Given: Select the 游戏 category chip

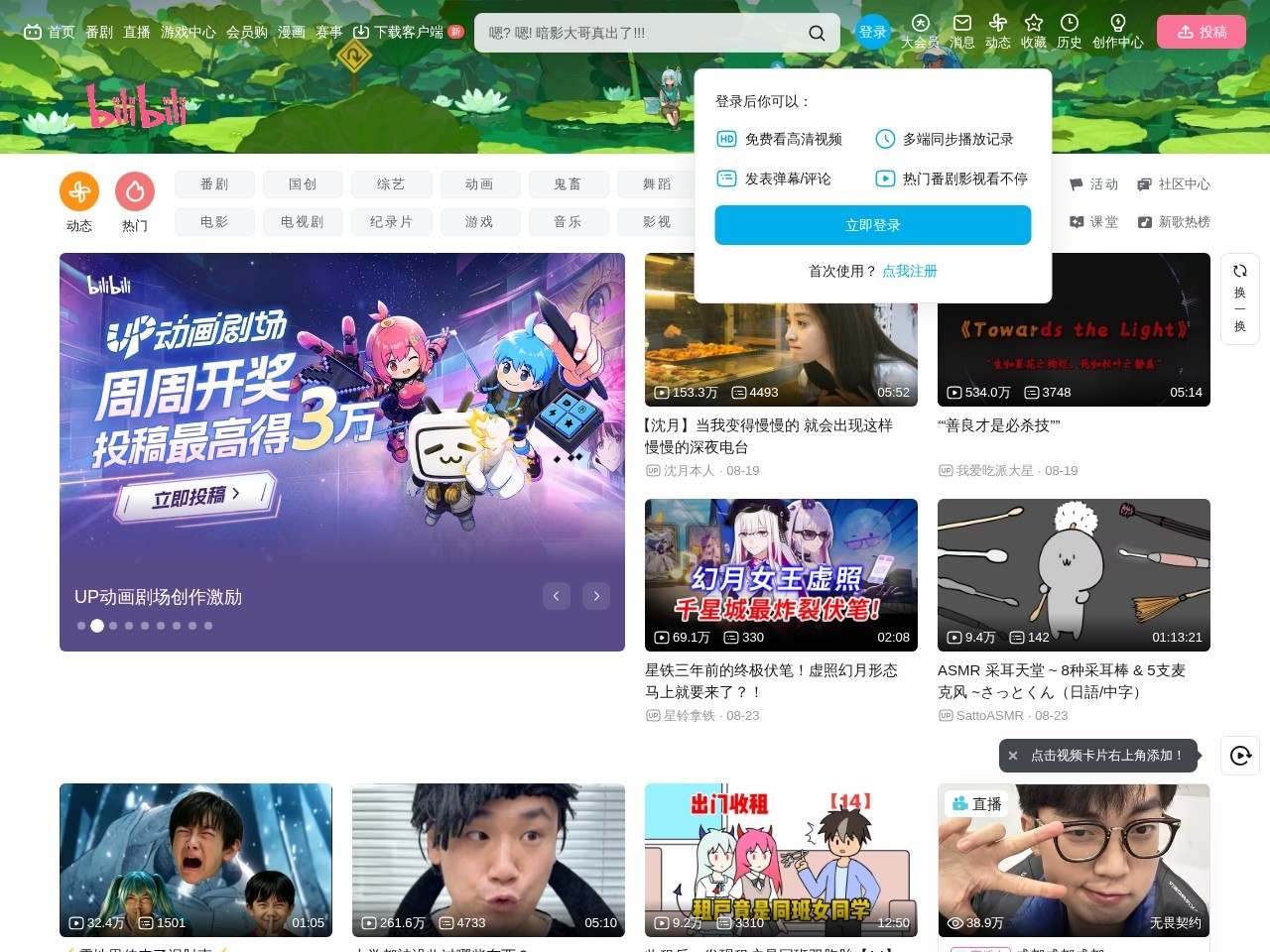Looking at the screenshot, I should [479, 222].
